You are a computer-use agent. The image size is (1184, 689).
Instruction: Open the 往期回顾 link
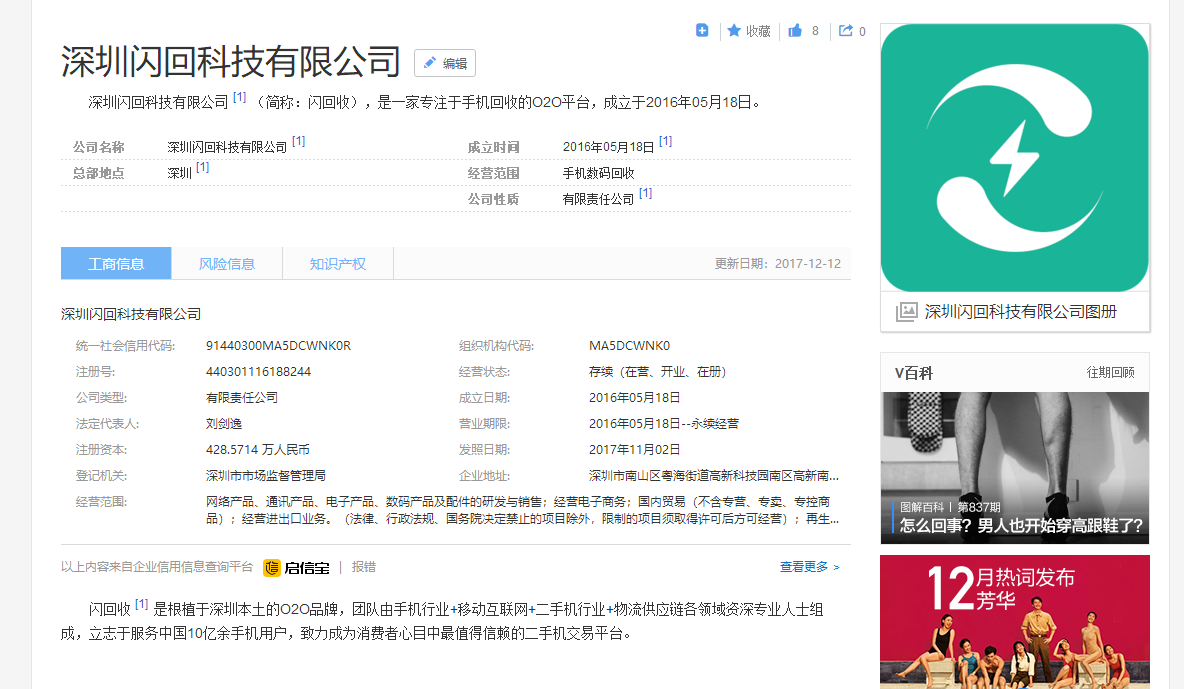point(1110,372)
